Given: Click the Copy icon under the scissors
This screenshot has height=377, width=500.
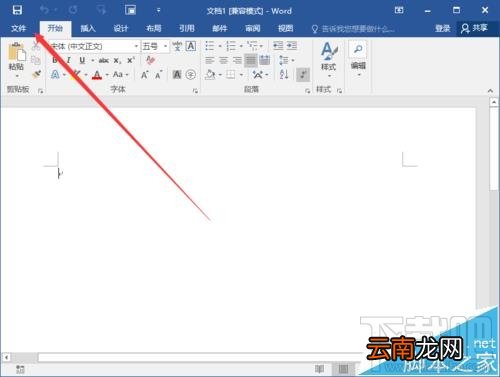Looking at the screenshot, I should click(x=36, y=60).
